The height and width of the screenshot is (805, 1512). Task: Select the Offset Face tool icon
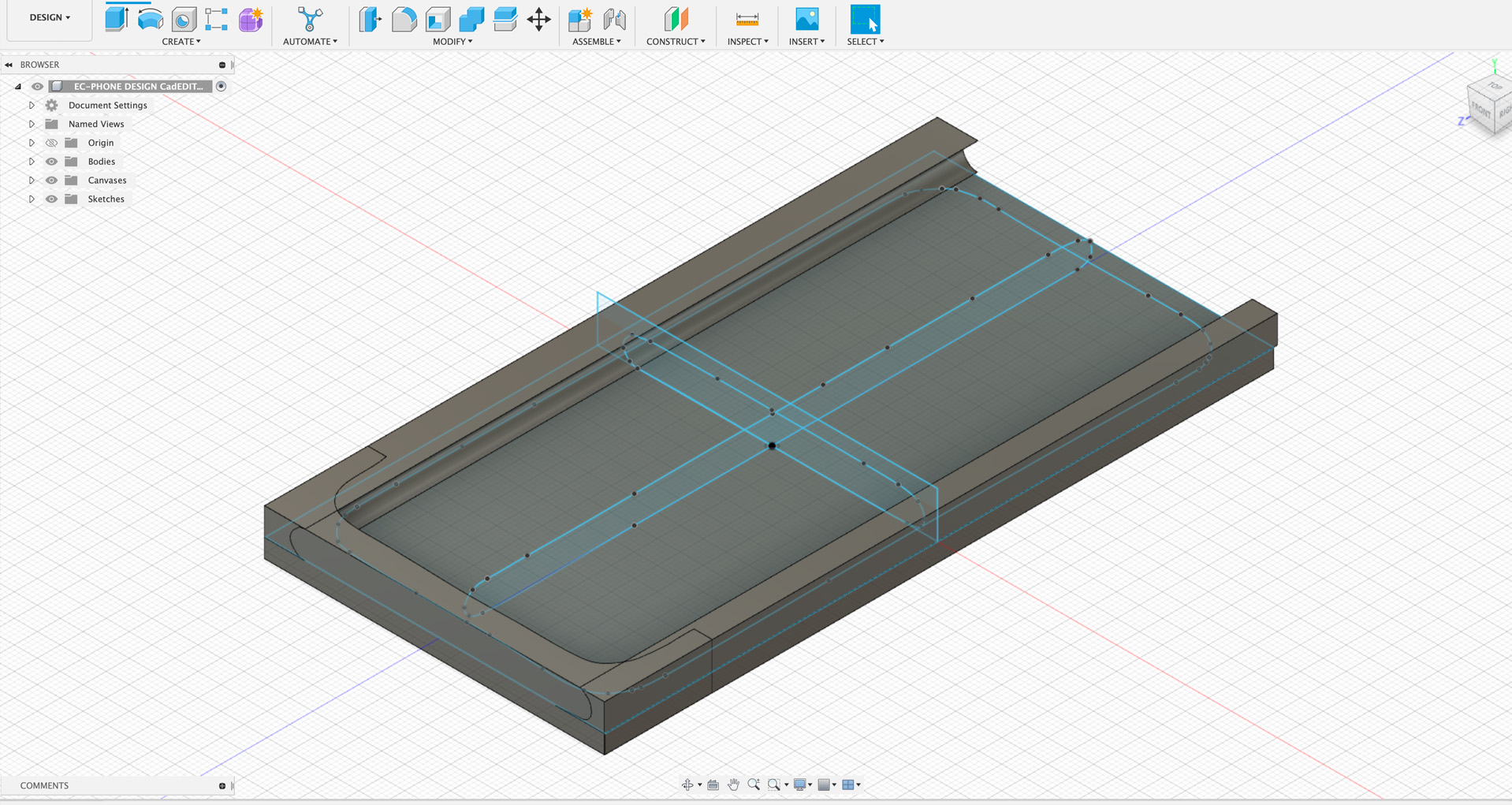click(x=505, y=19)
